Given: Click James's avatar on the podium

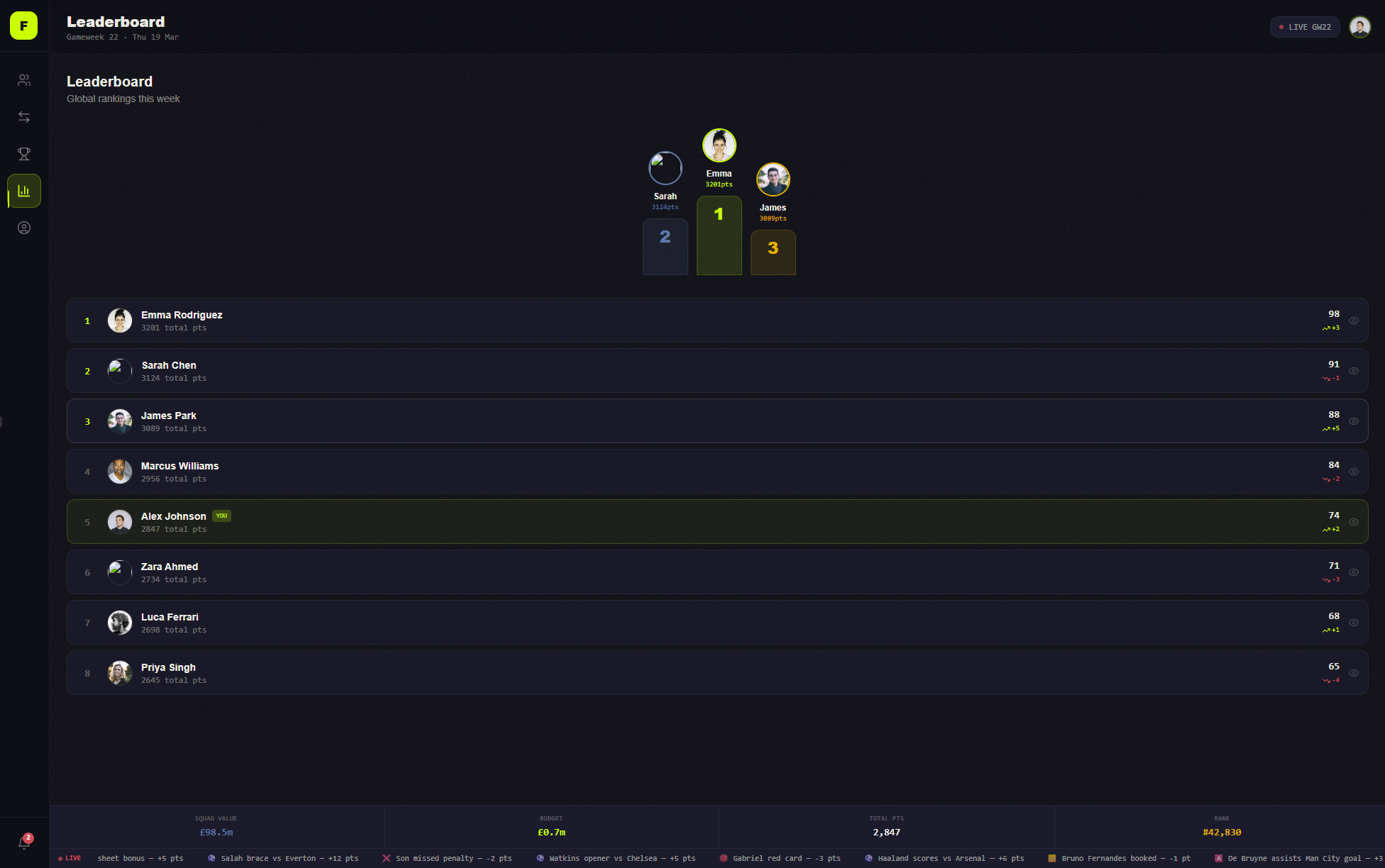Looking at the screenshot, I should (773, 179).
